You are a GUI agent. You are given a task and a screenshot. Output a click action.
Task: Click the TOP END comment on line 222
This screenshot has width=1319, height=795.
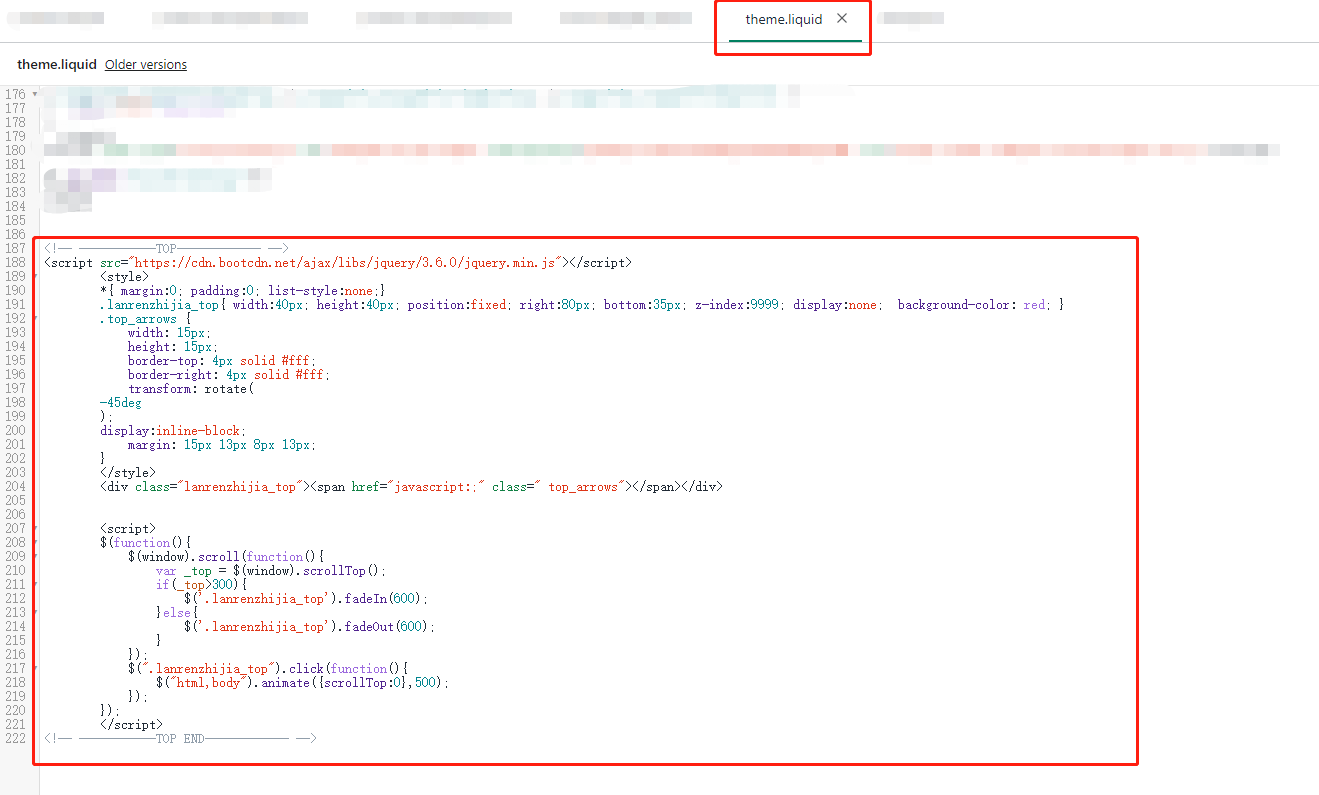point(180,738)
